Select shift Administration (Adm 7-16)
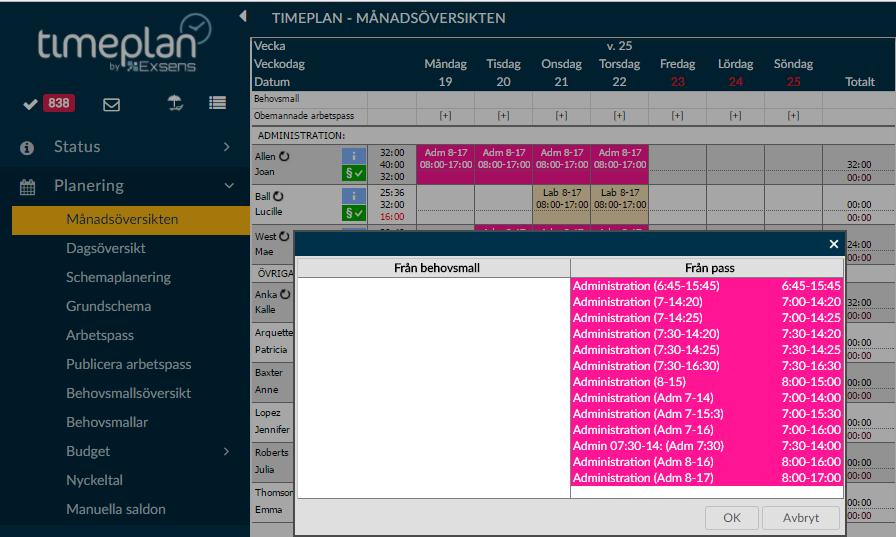The height and width of the screenshot is (537, 896). 707,430
